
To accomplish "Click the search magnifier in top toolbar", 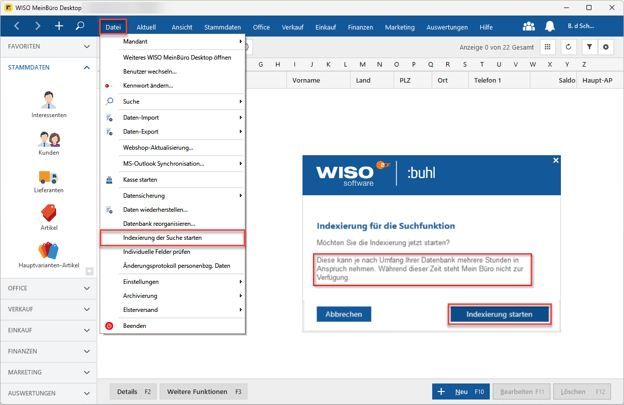I will pos(80,26).
